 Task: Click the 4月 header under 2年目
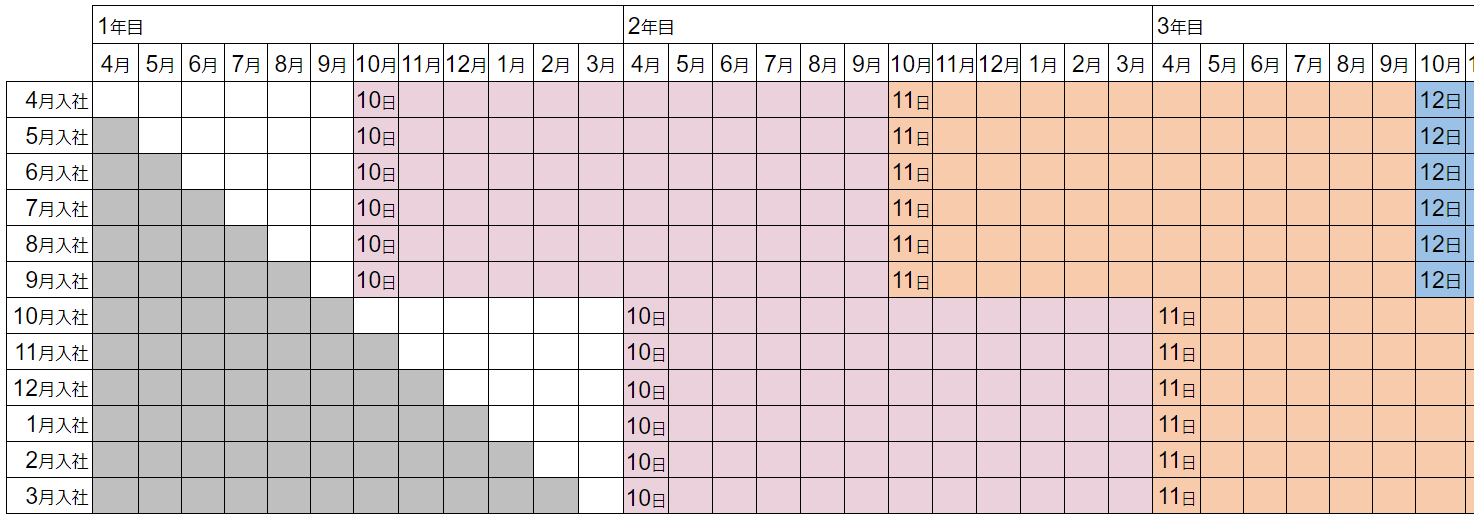[x=645, y=64]
